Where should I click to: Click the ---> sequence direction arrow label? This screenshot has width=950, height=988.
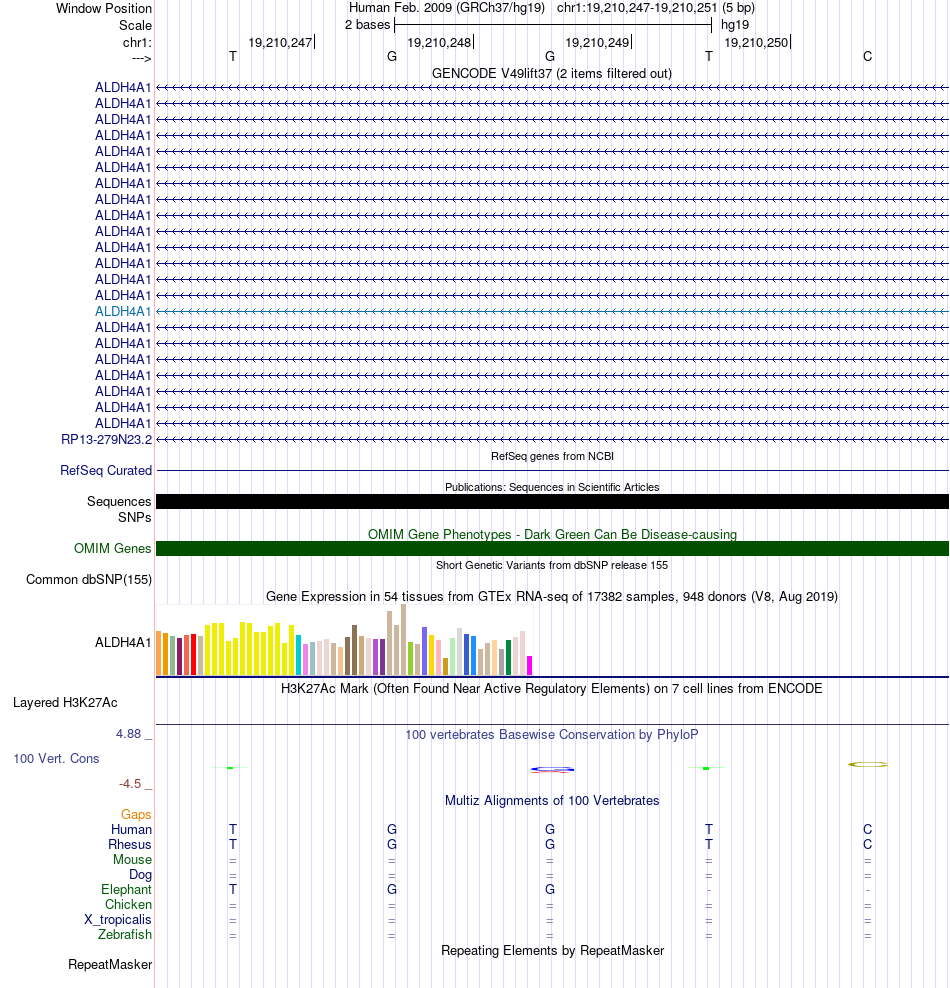coord(142,59)
